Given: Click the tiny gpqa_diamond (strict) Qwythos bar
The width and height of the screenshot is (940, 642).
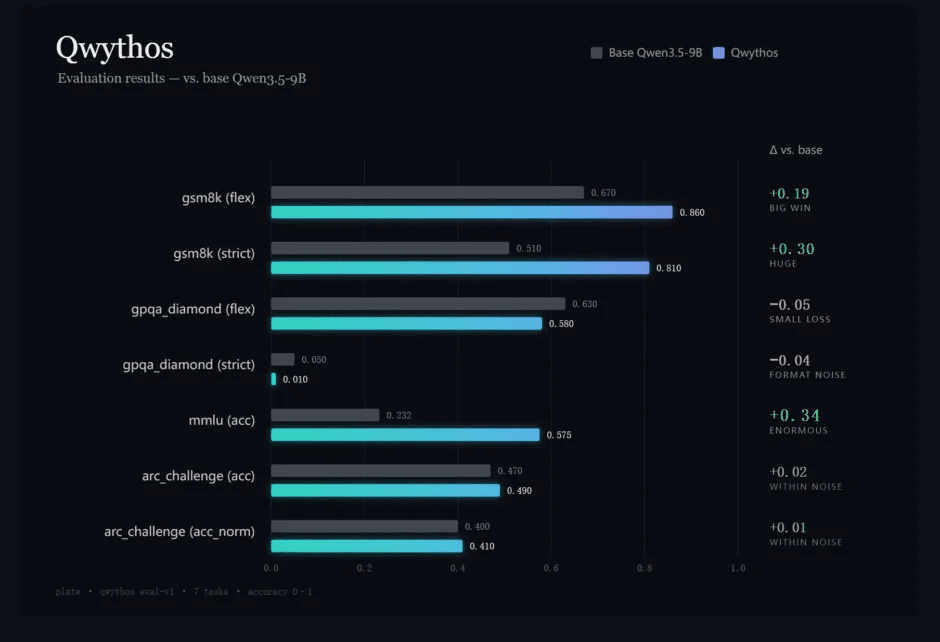Looking at the screenshot, I should pyautogui.click(x=273, y=379).
